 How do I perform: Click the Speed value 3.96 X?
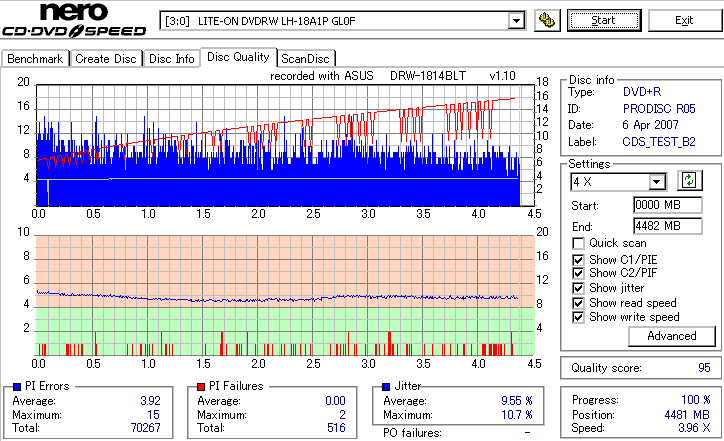(x=694, y=428)
